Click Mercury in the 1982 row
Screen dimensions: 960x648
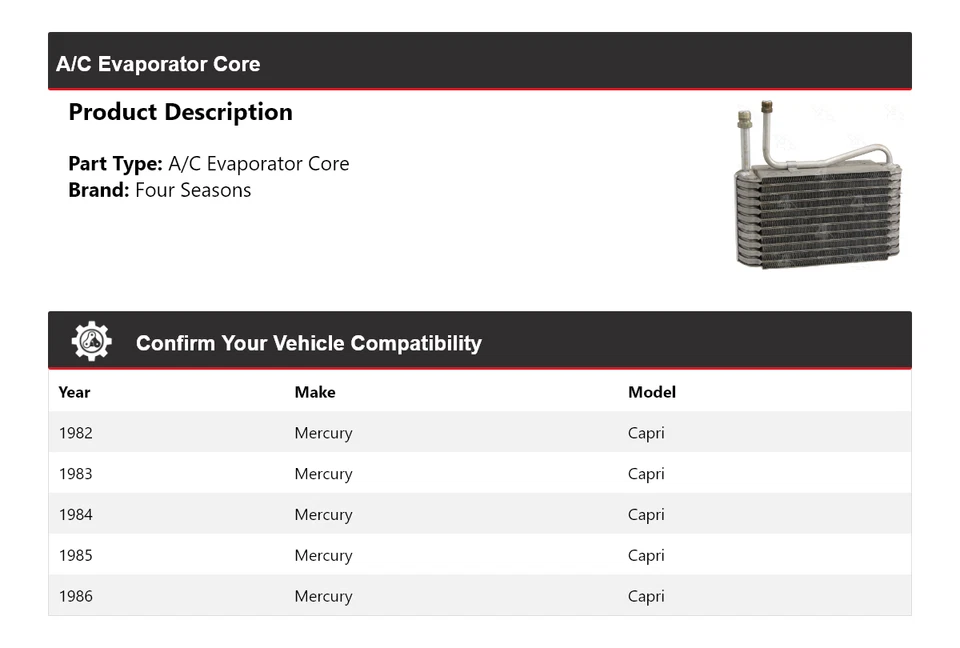(323, 433)
